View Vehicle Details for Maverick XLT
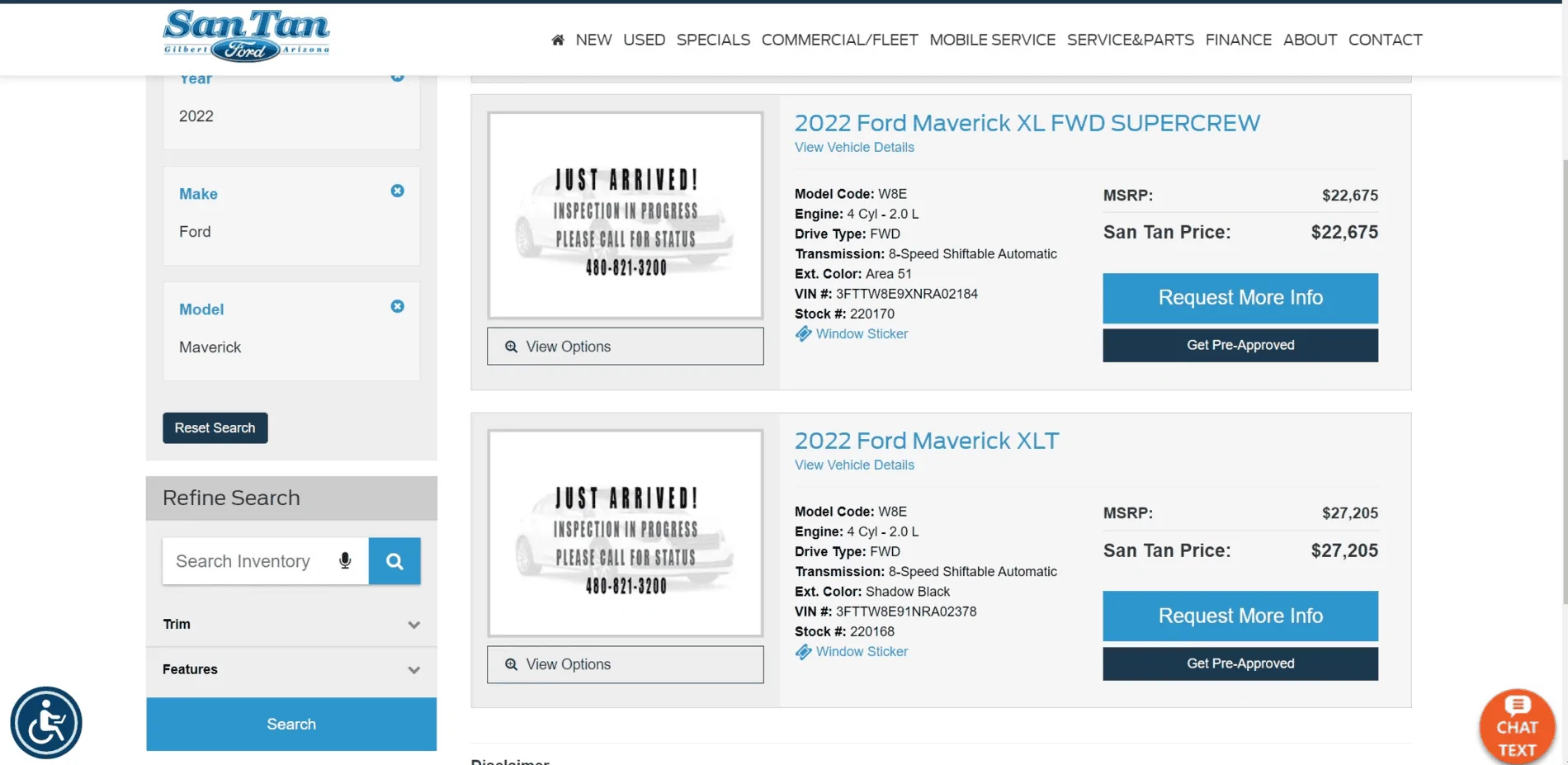The image size is (1568, 765). (x=854, y=465)
